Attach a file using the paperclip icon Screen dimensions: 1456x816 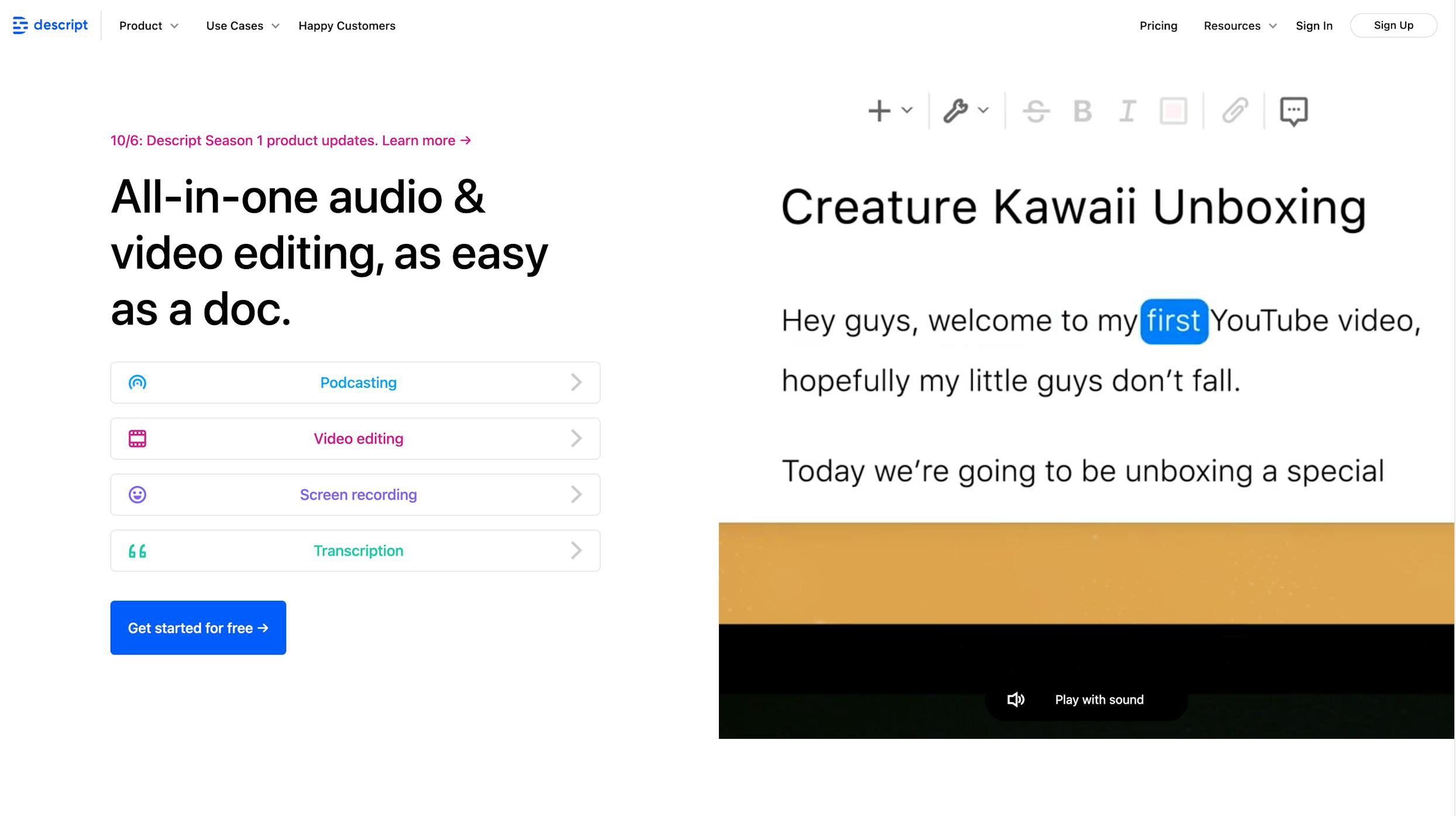click(x=1234, y=111)
